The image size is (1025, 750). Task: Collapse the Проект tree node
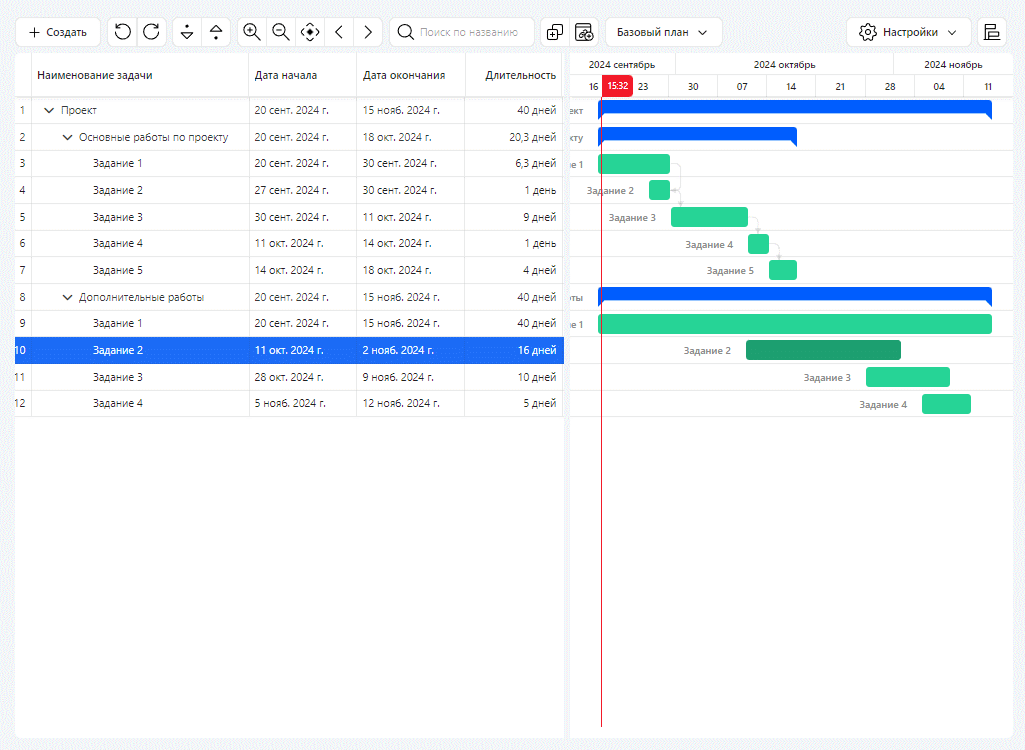[48, 111]
